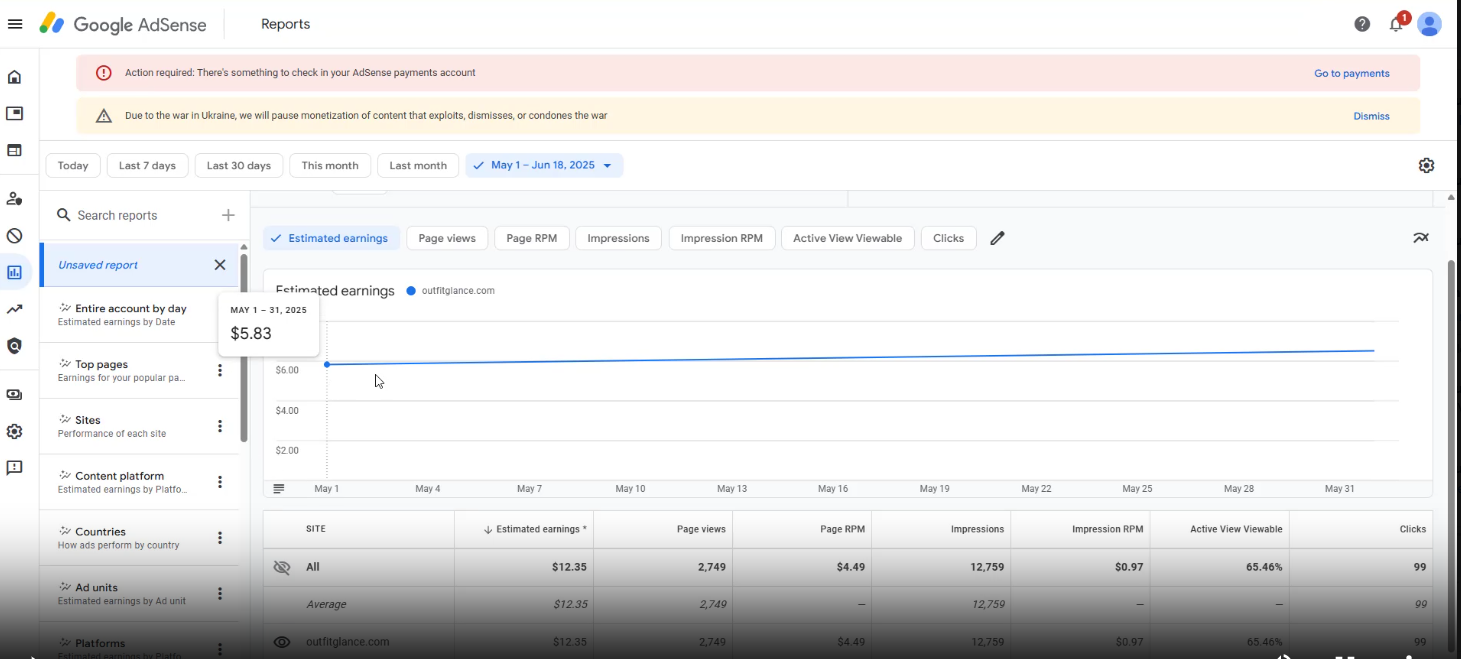
Task: Open Content platform more options menu
Action: point(220,482)
